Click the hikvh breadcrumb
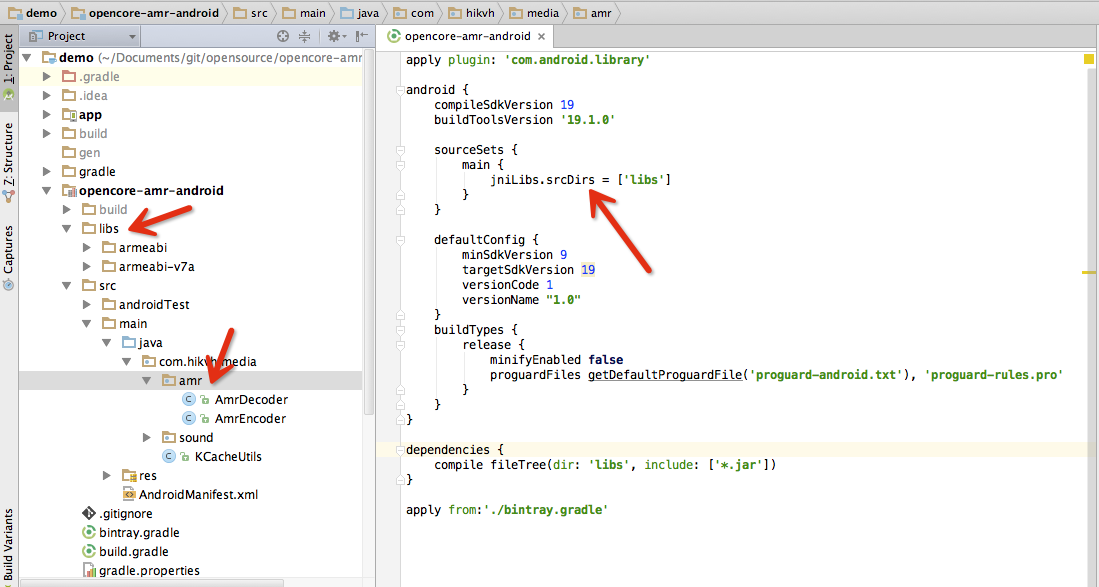This screenshot has height=587, width=1099. pos(472,13)
